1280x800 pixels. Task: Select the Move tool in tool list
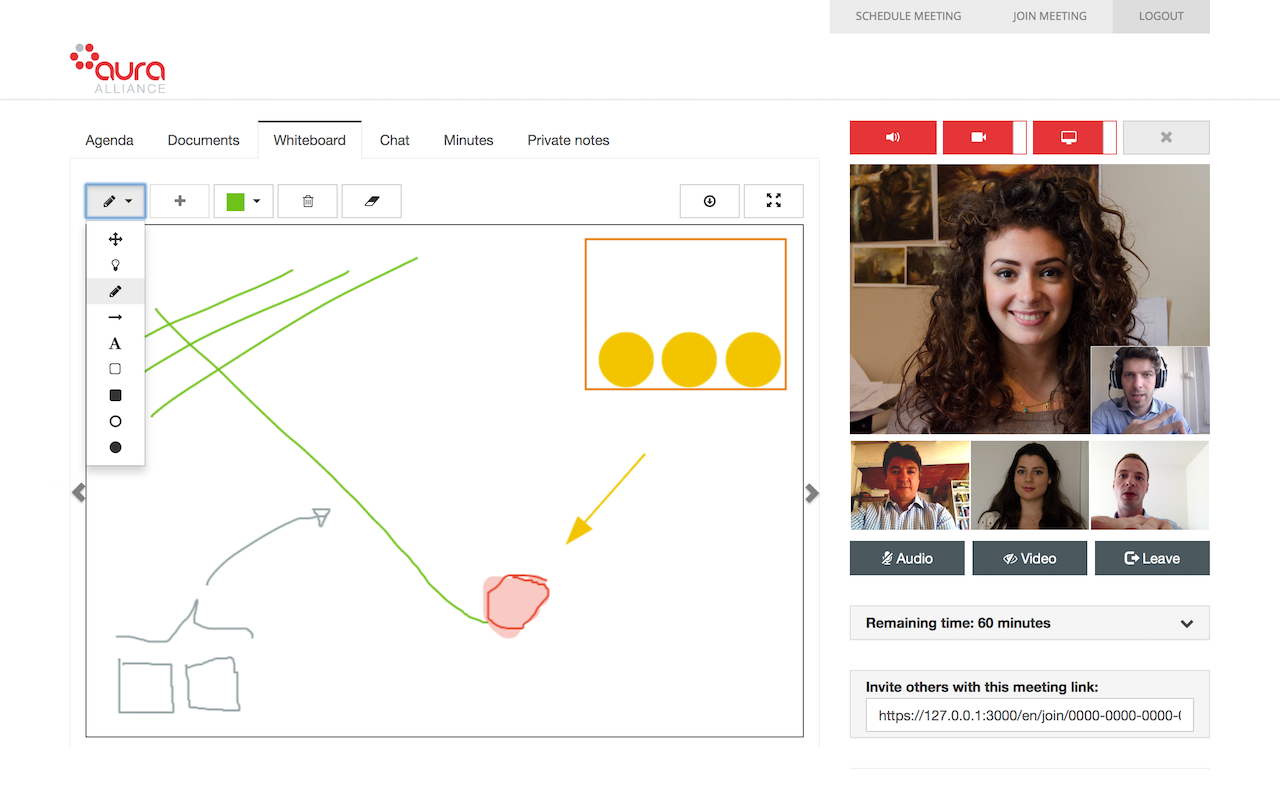(115, 239)
